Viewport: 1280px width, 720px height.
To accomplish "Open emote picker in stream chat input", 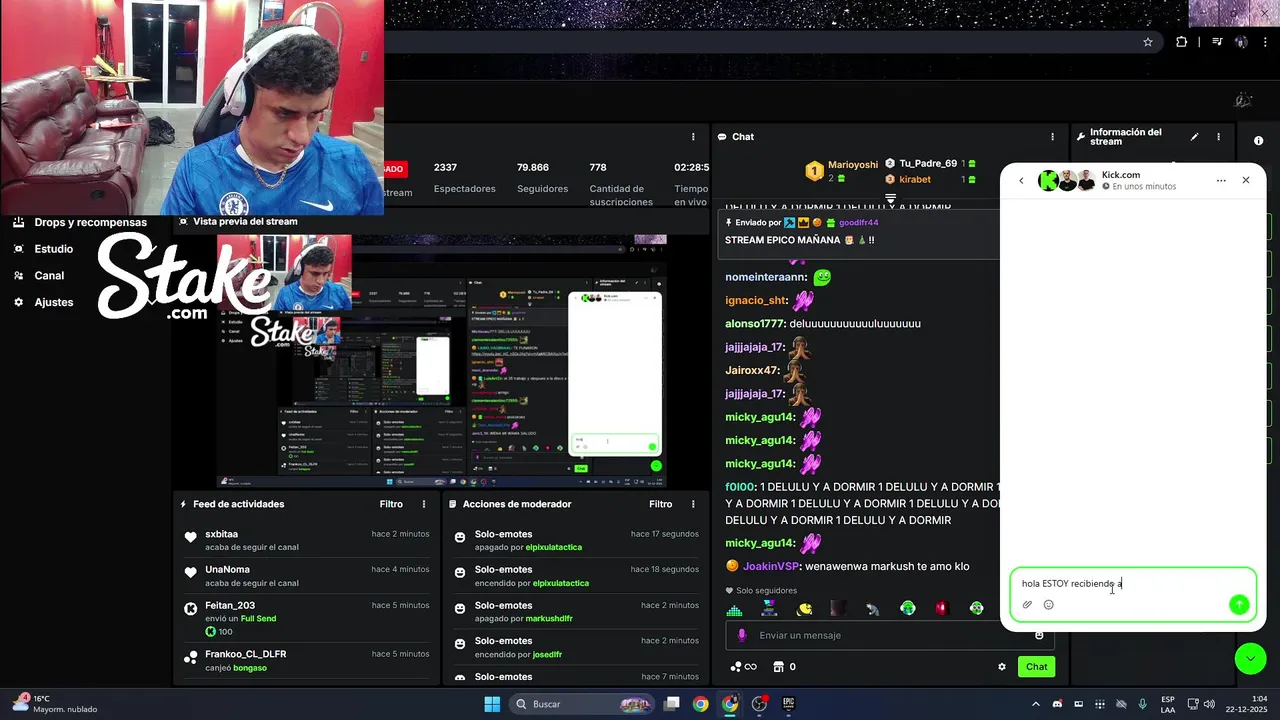I will click(x=1039, y=635).
